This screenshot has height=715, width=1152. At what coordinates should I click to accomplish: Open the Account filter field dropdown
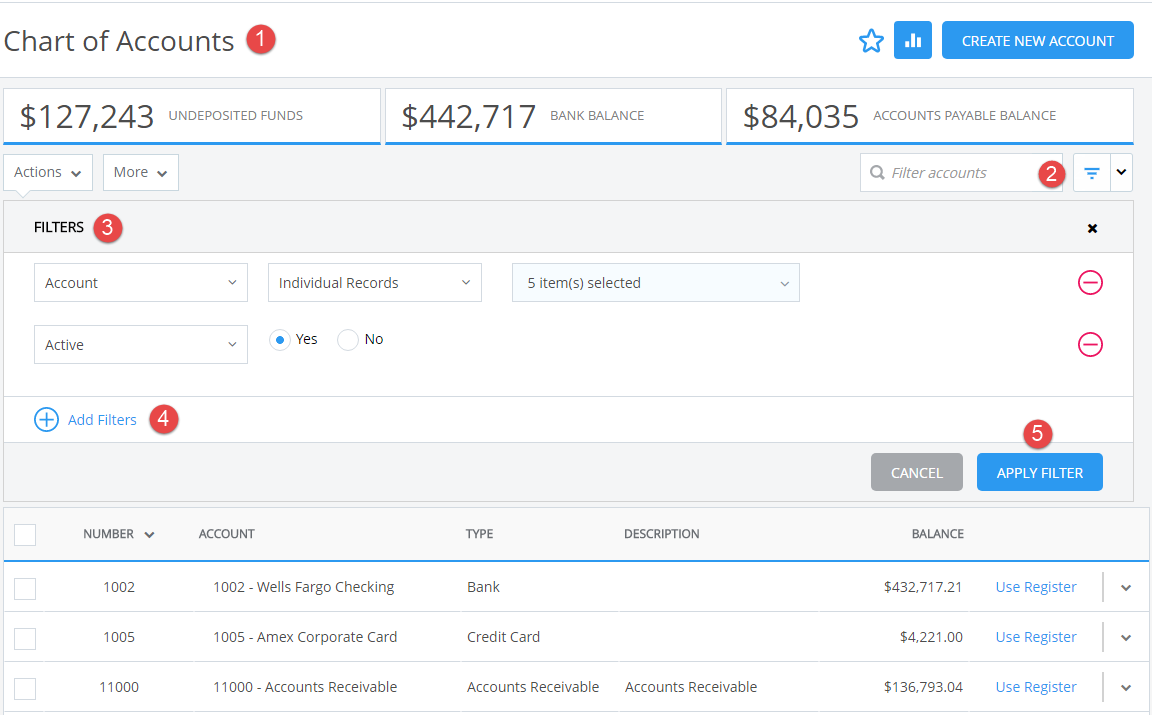(141, 283)
